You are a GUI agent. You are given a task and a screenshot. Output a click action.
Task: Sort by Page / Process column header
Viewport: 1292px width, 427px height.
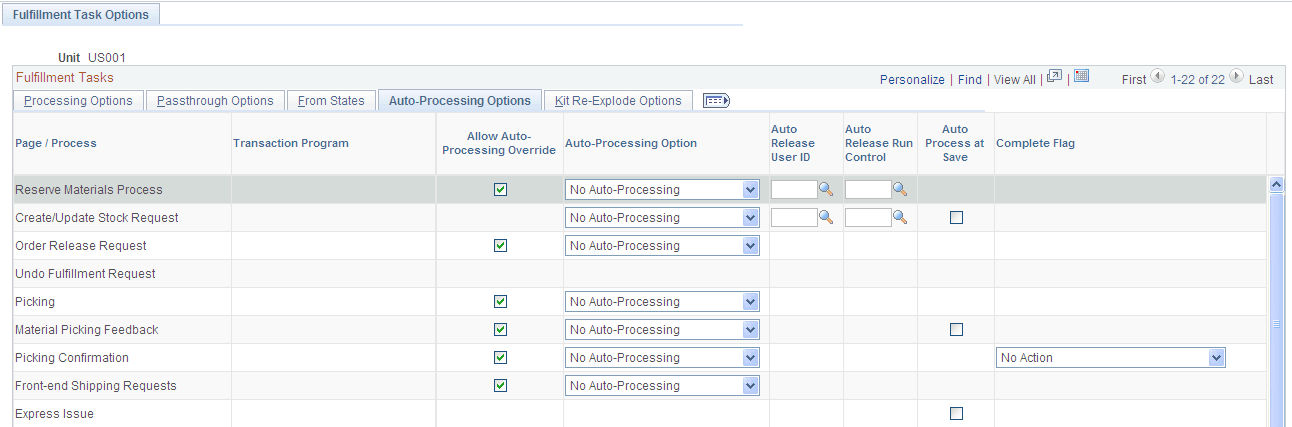[x=56, y=143]
